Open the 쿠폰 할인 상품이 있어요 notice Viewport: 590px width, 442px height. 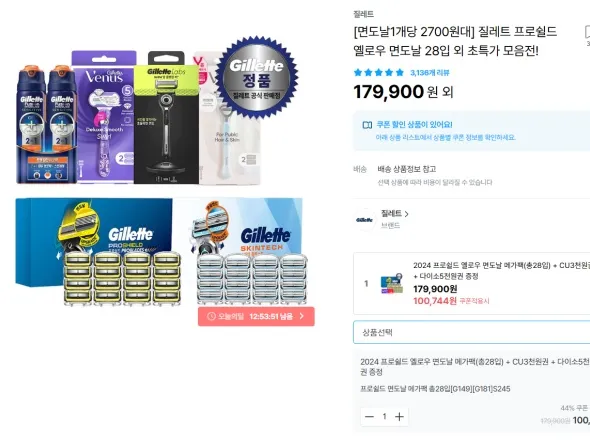(x=414, y=125)
